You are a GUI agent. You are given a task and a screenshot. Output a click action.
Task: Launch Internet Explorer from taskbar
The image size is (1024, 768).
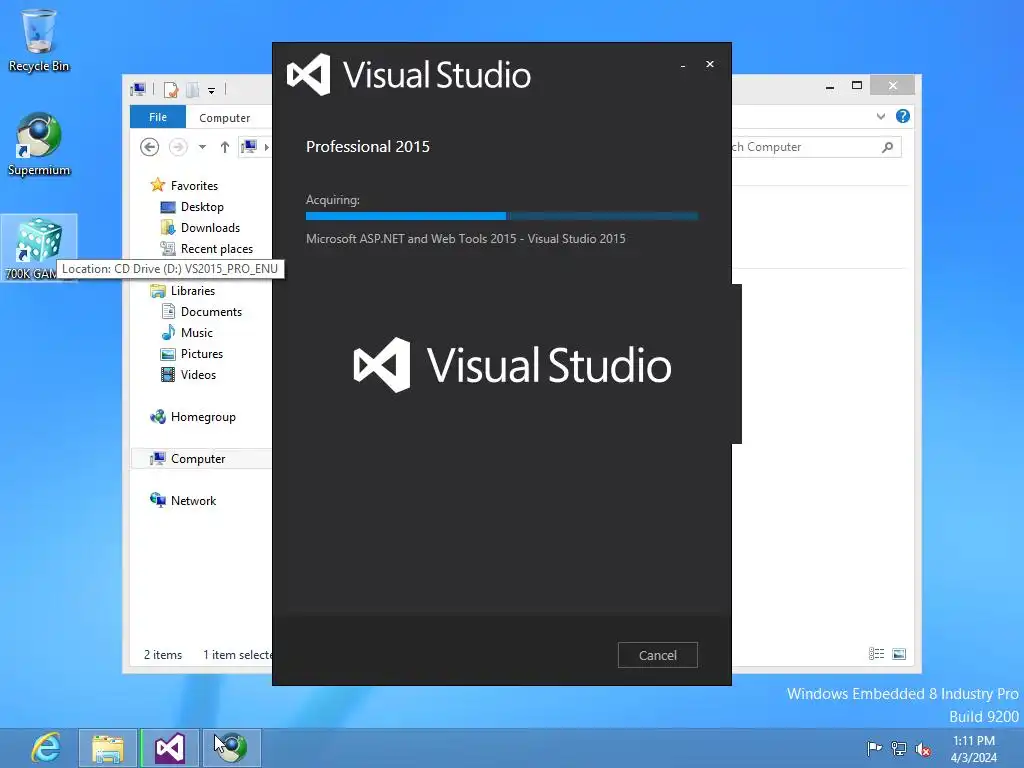pos(45,748)
